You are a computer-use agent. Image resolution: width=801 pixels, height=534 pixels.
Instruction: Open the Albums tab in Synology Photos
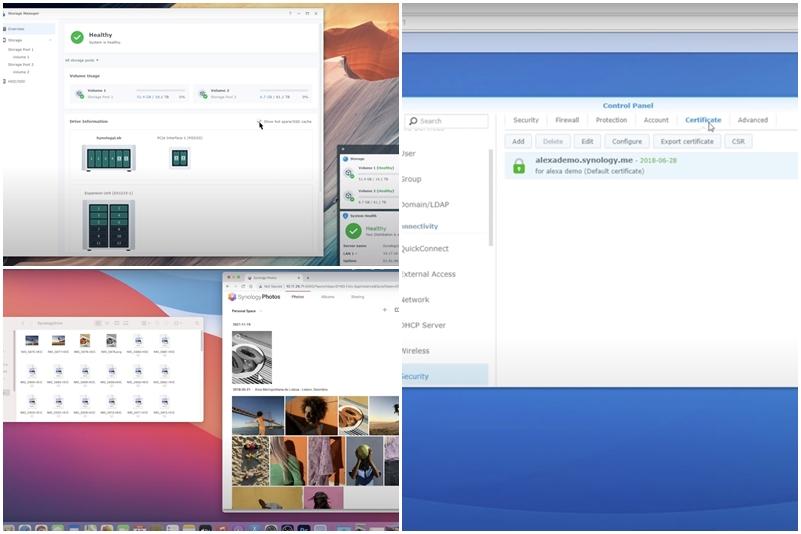(x=327, y=297)
